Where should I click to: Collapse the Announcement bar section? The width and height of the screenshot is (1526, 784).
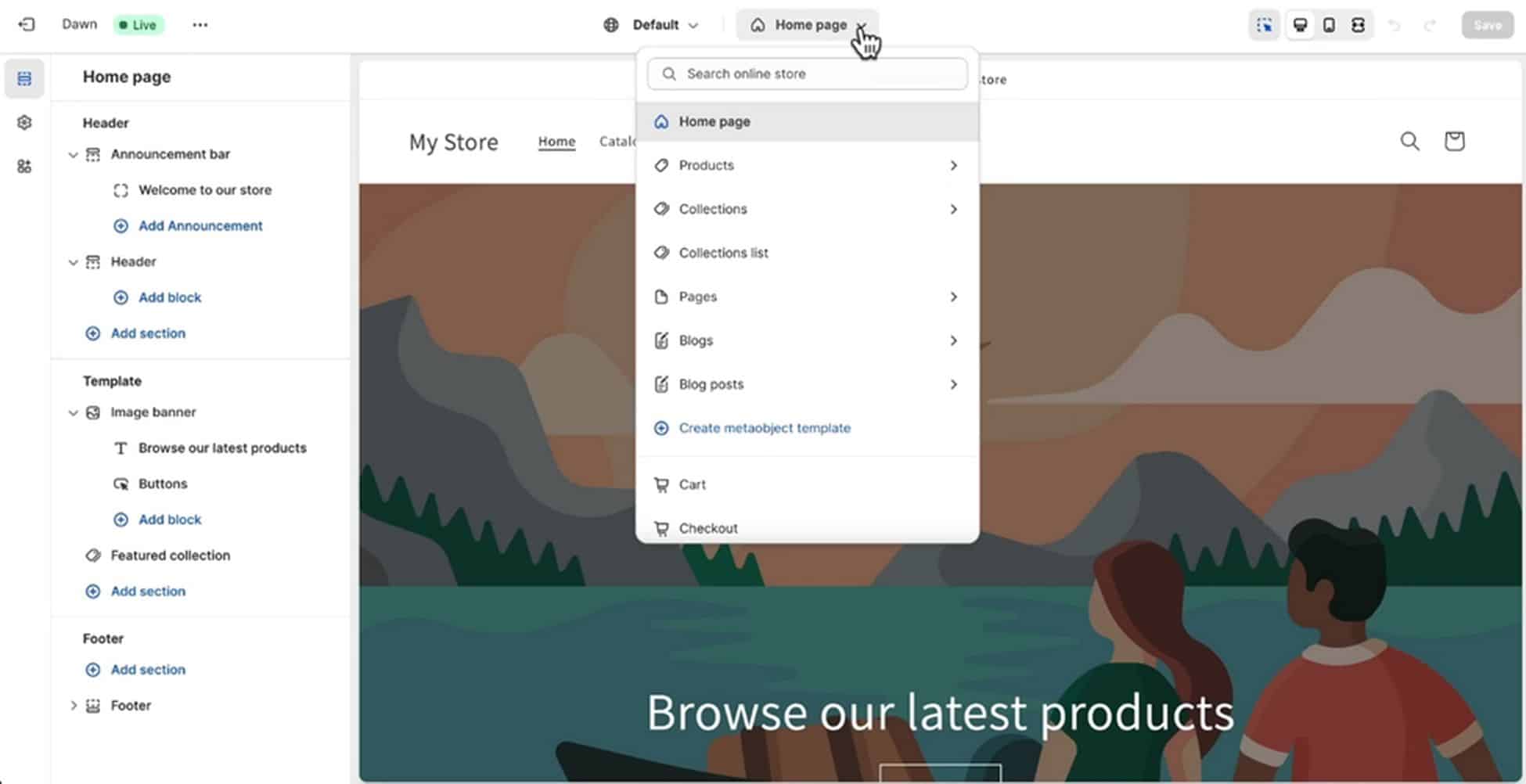tap(74, 154)
